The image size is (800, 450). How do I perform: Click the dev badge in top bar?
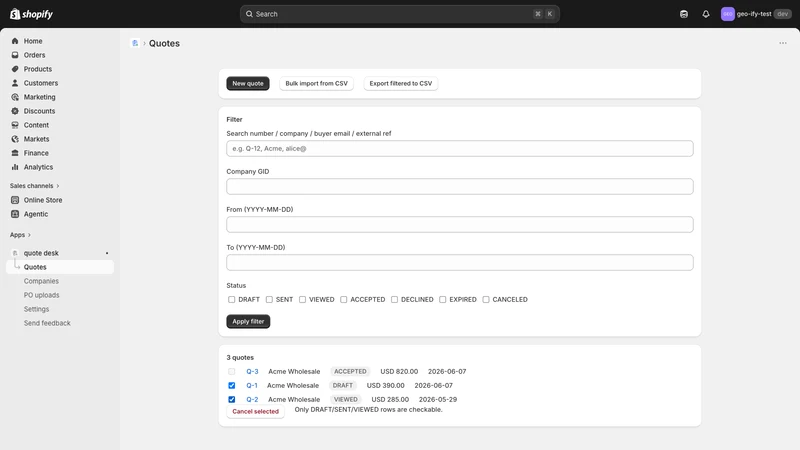pyautogui.click(x=783, y=14)
